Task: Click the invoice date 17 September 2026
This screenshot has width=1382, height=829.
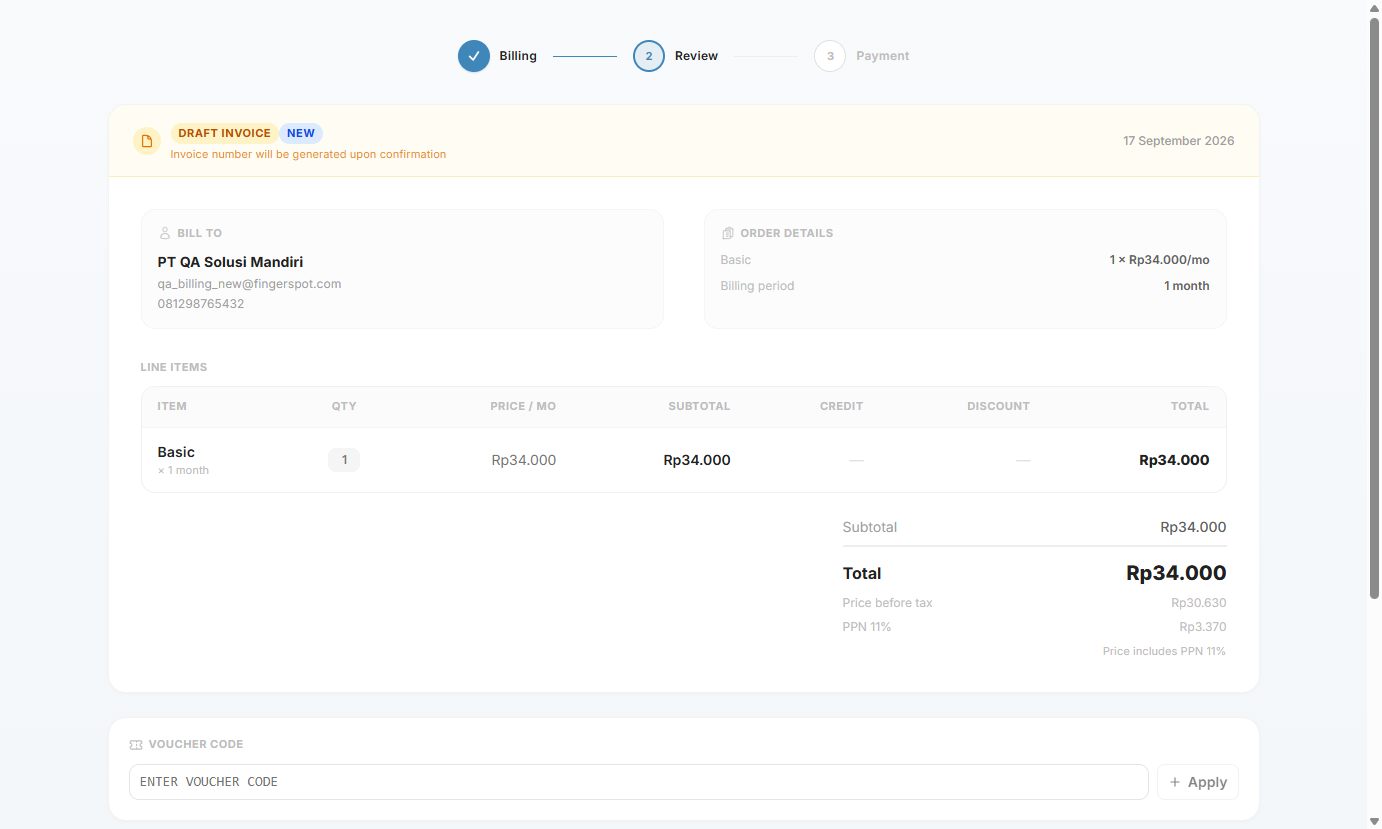Action: tap(1179, 141)
